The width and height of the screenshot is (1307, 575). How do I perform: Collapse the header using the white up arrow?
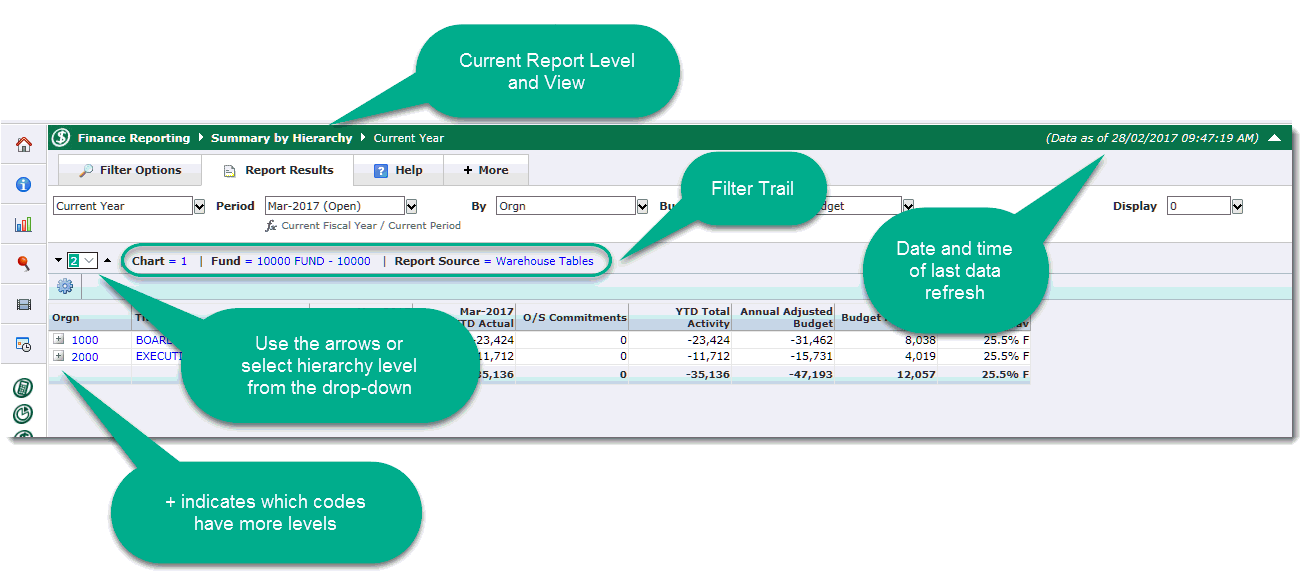(1274, 139)
